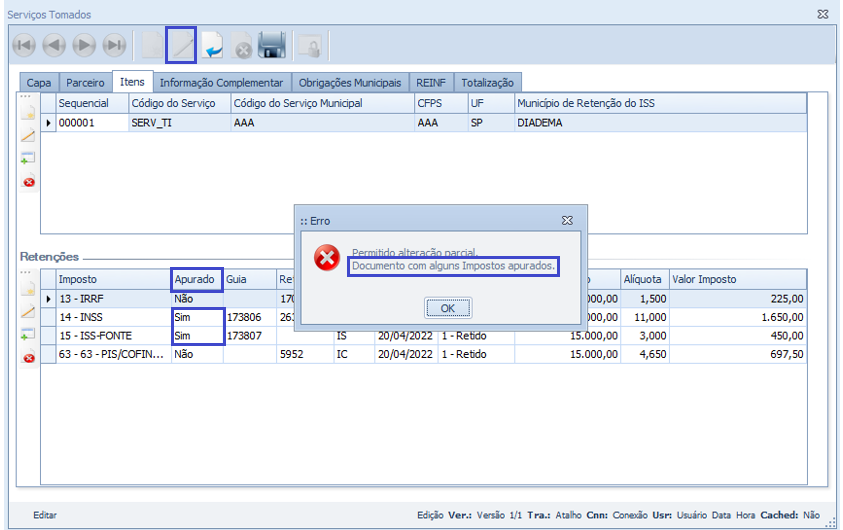Click the new item icon beside Itens grid

[28, 113]
